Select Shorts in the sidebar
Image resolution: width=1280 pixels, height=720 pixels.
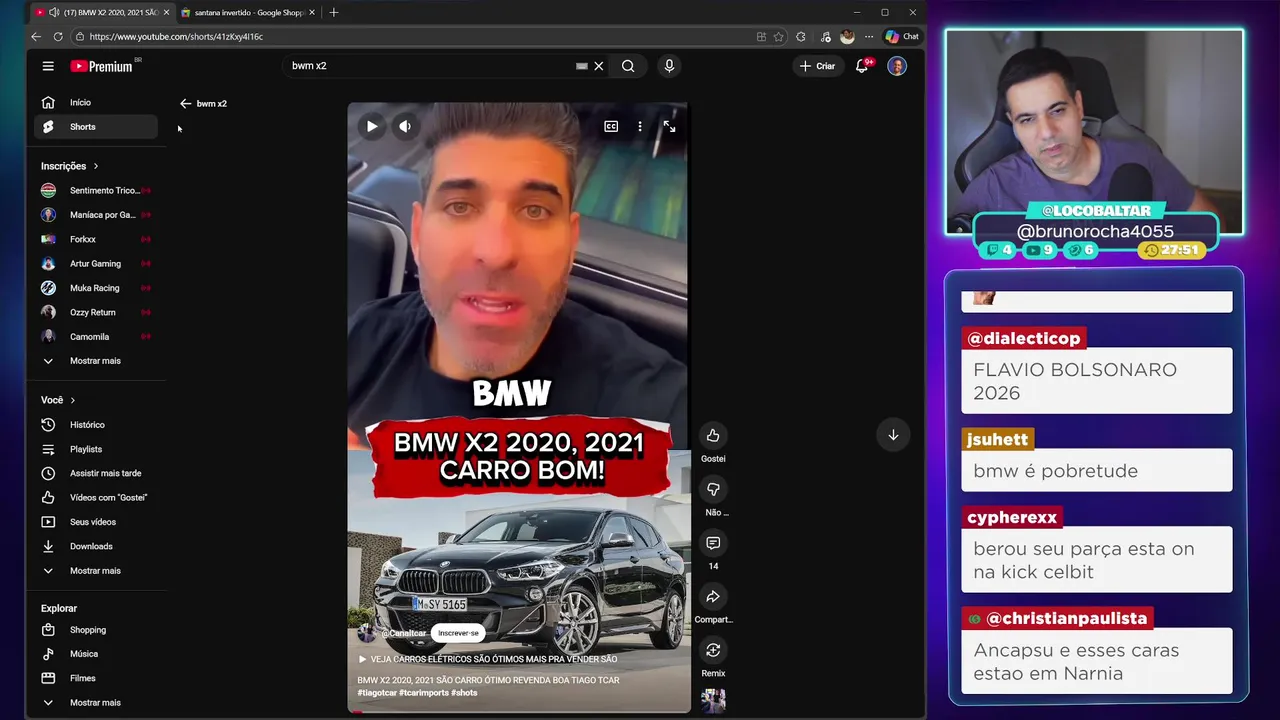(96, 127)
